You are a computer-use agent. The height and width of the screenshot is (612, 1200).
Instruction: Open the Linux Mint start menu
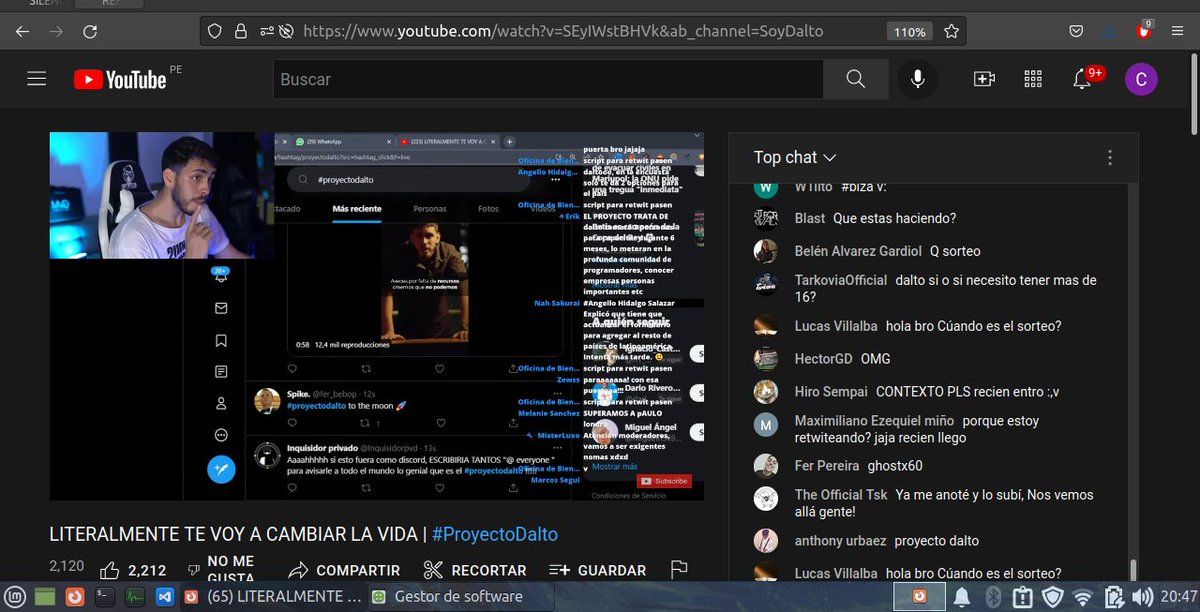click(17, 596)
